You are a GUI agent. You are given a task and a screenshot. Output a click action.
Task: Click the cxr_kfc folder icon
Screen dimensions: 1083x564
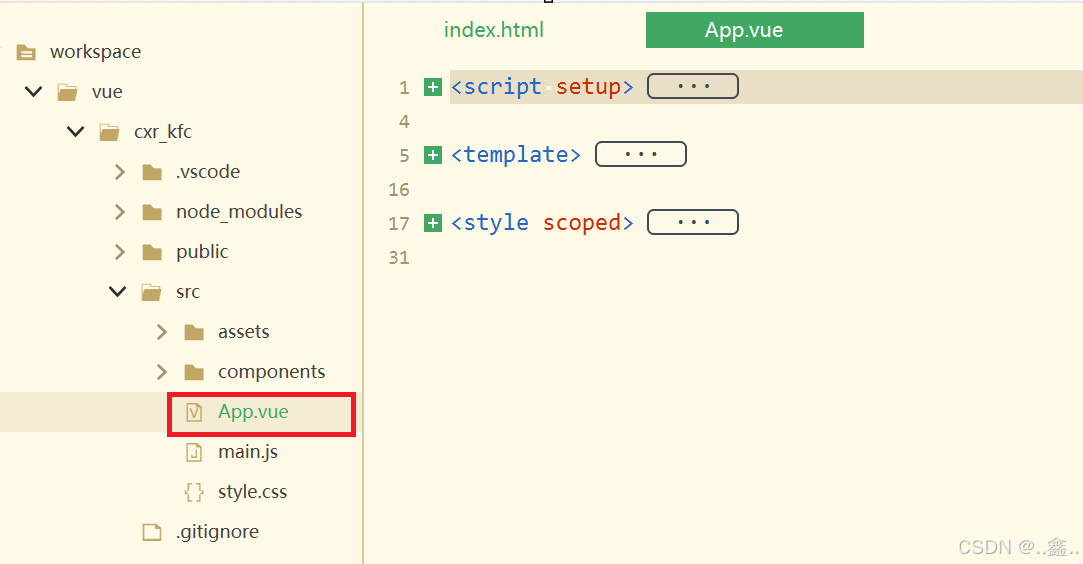[x=109, y=132]
